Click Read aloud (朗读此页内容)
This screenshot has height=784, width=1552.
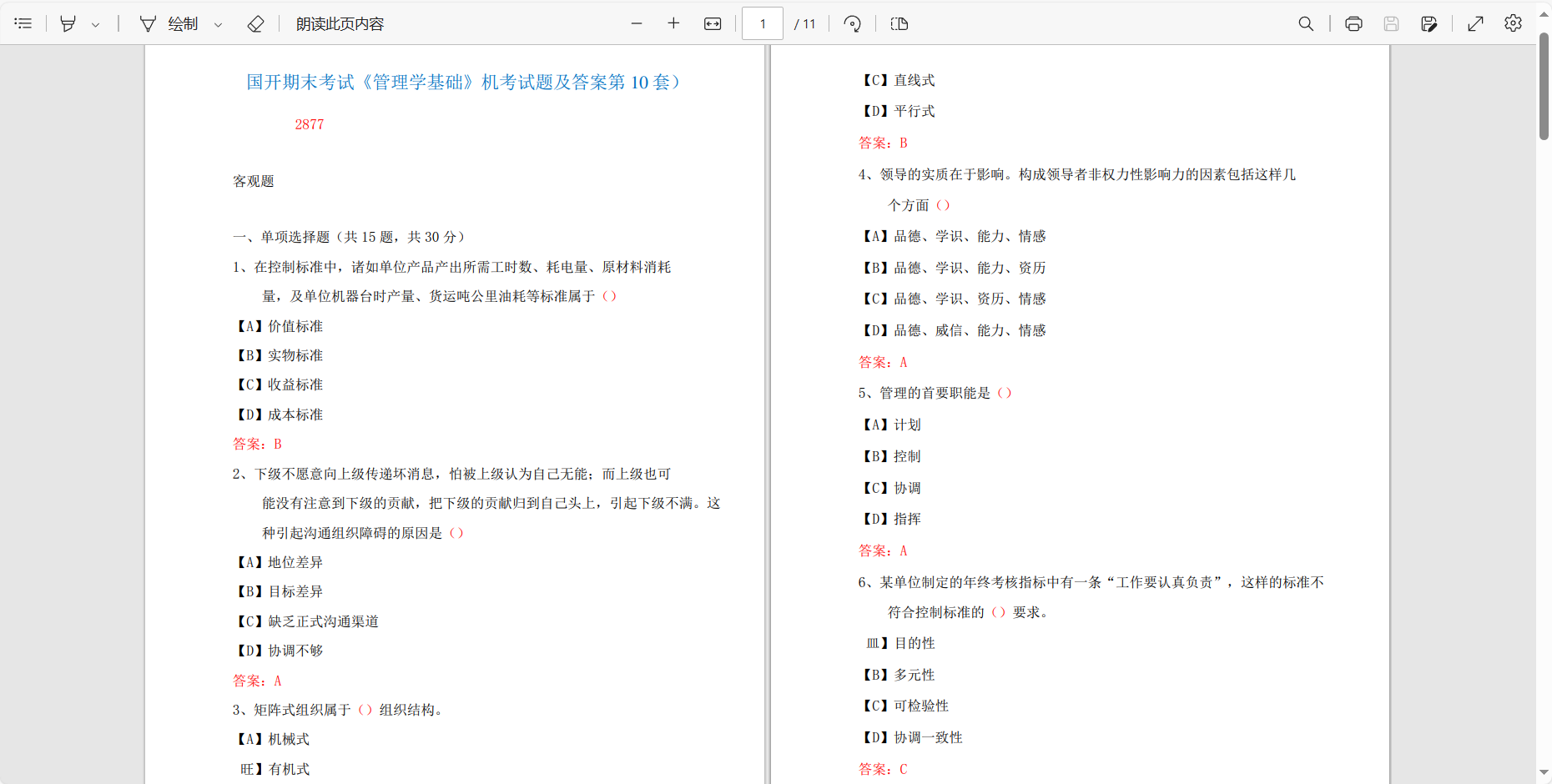[x=340, y=24]
